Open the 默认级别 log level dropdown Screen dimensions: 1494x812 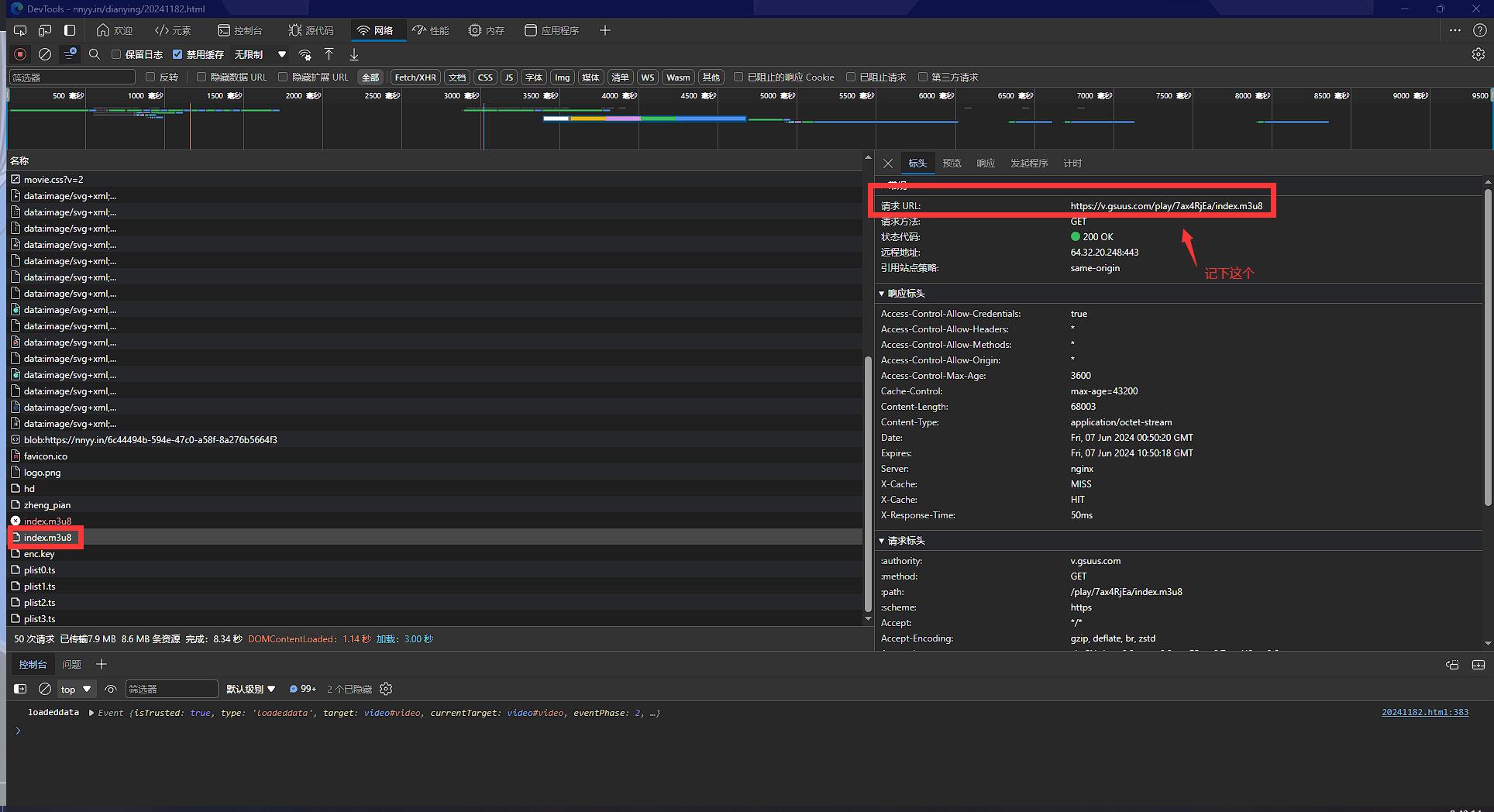(250, 689)
